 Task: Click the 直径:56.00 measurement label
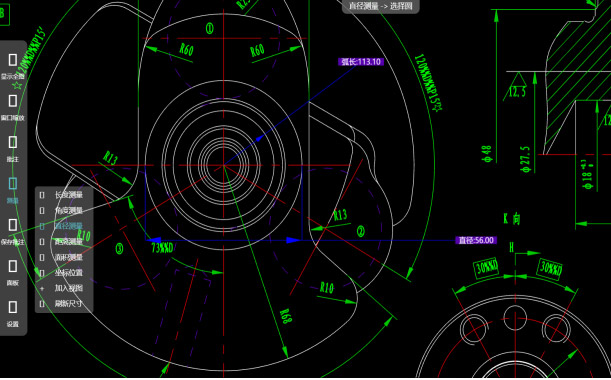tap(476, 240)
